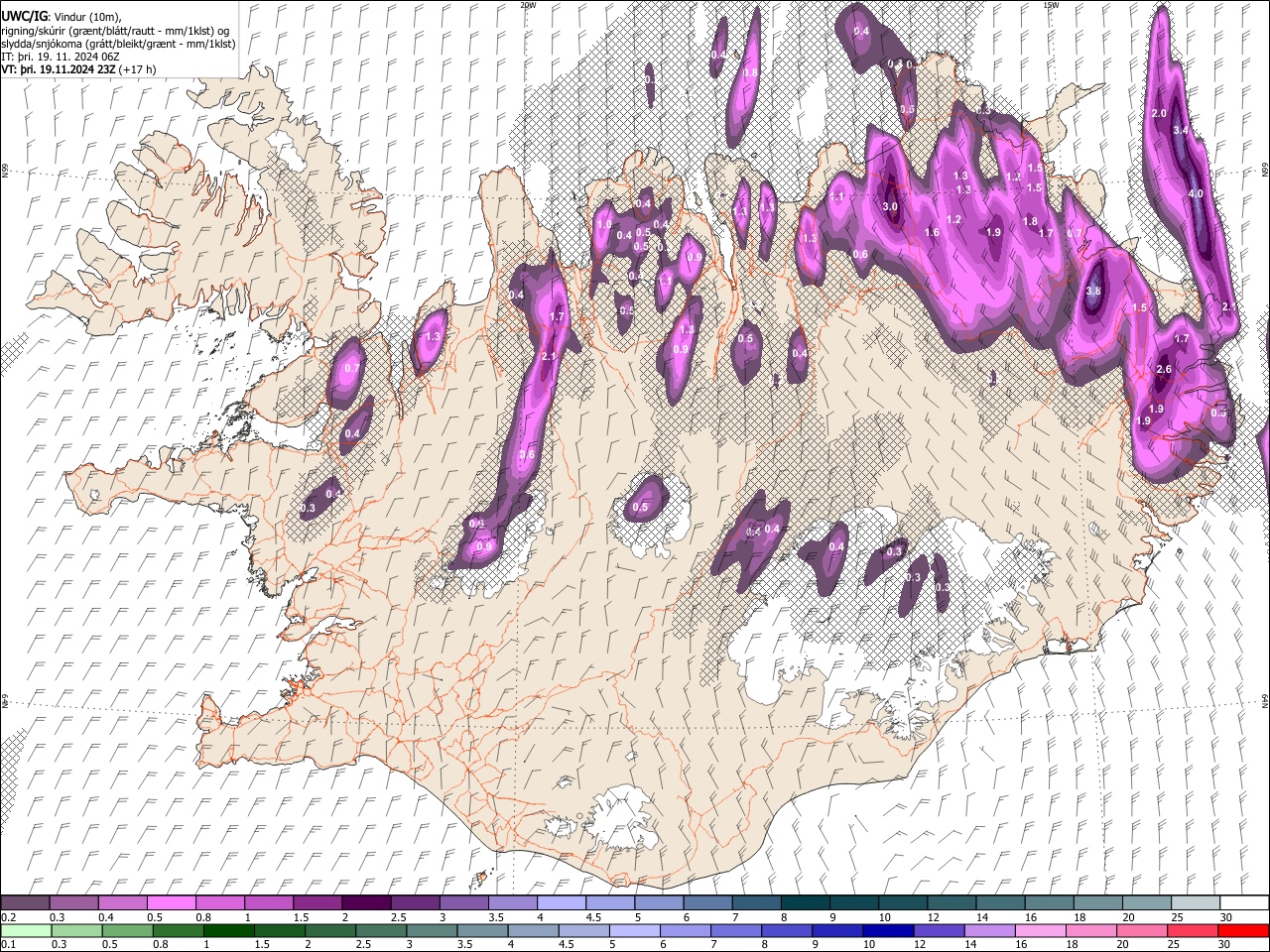This screenshot has width=1270, height=952.
Task: Click the 1.8 precipitation value
Action: coord(1030,222)
